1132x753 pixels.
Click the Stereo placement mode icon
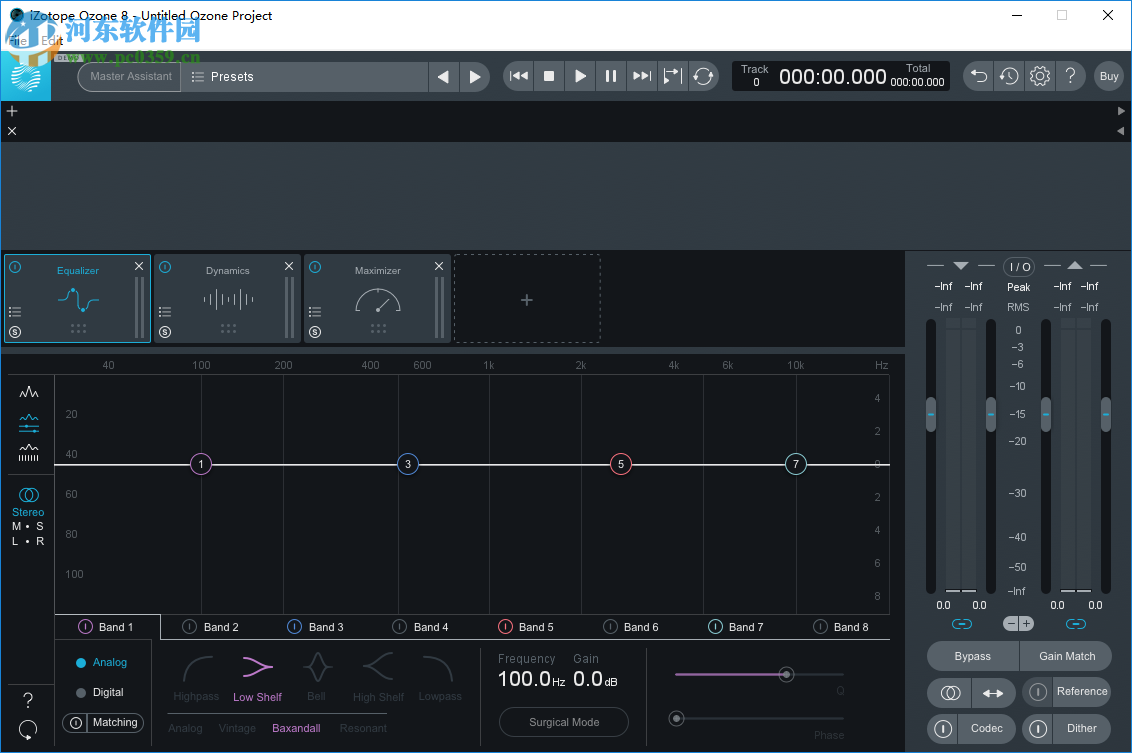(28, 496)
